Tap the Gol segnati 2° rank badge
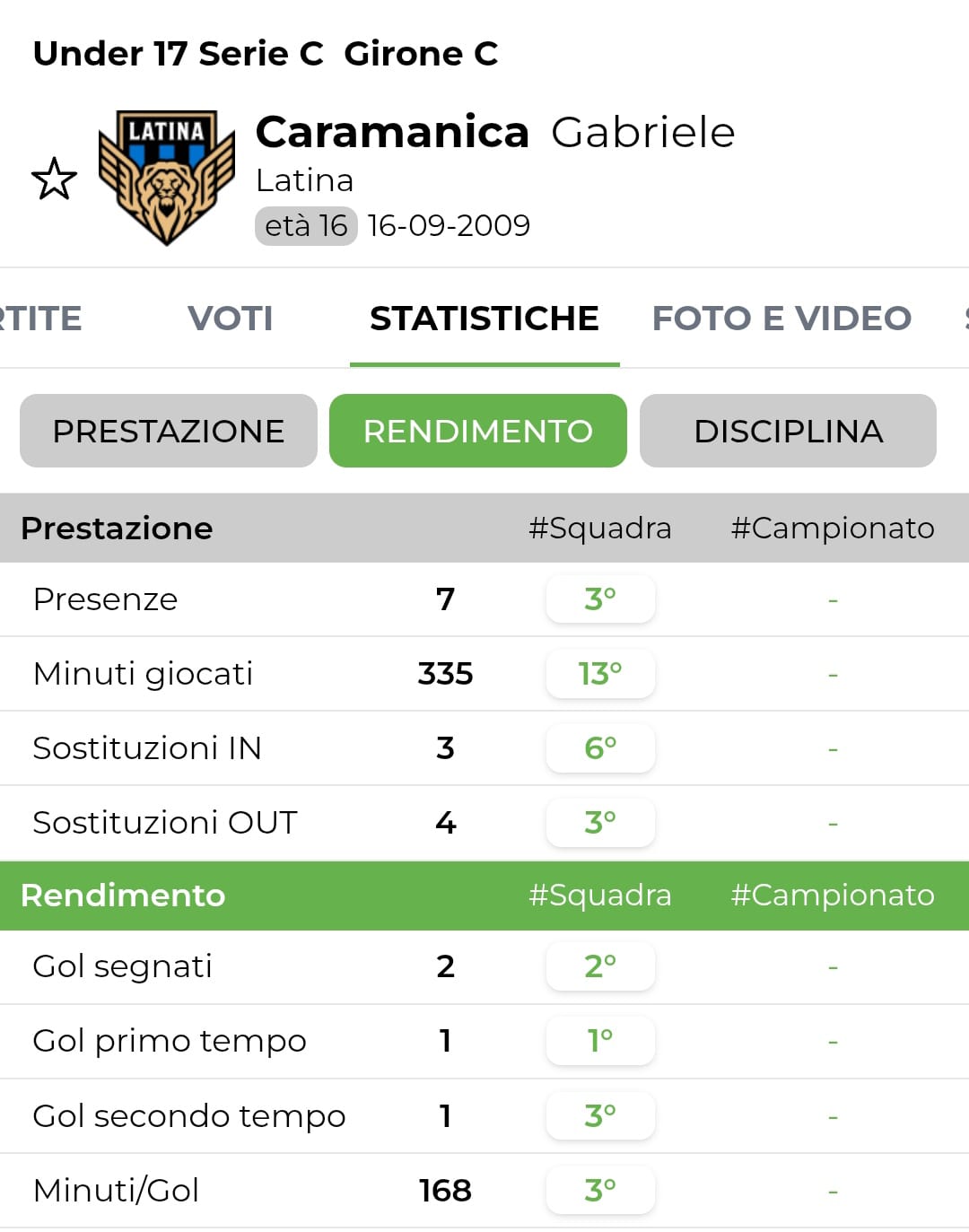This screenshot has width=969, height=1232. point(600,966)
